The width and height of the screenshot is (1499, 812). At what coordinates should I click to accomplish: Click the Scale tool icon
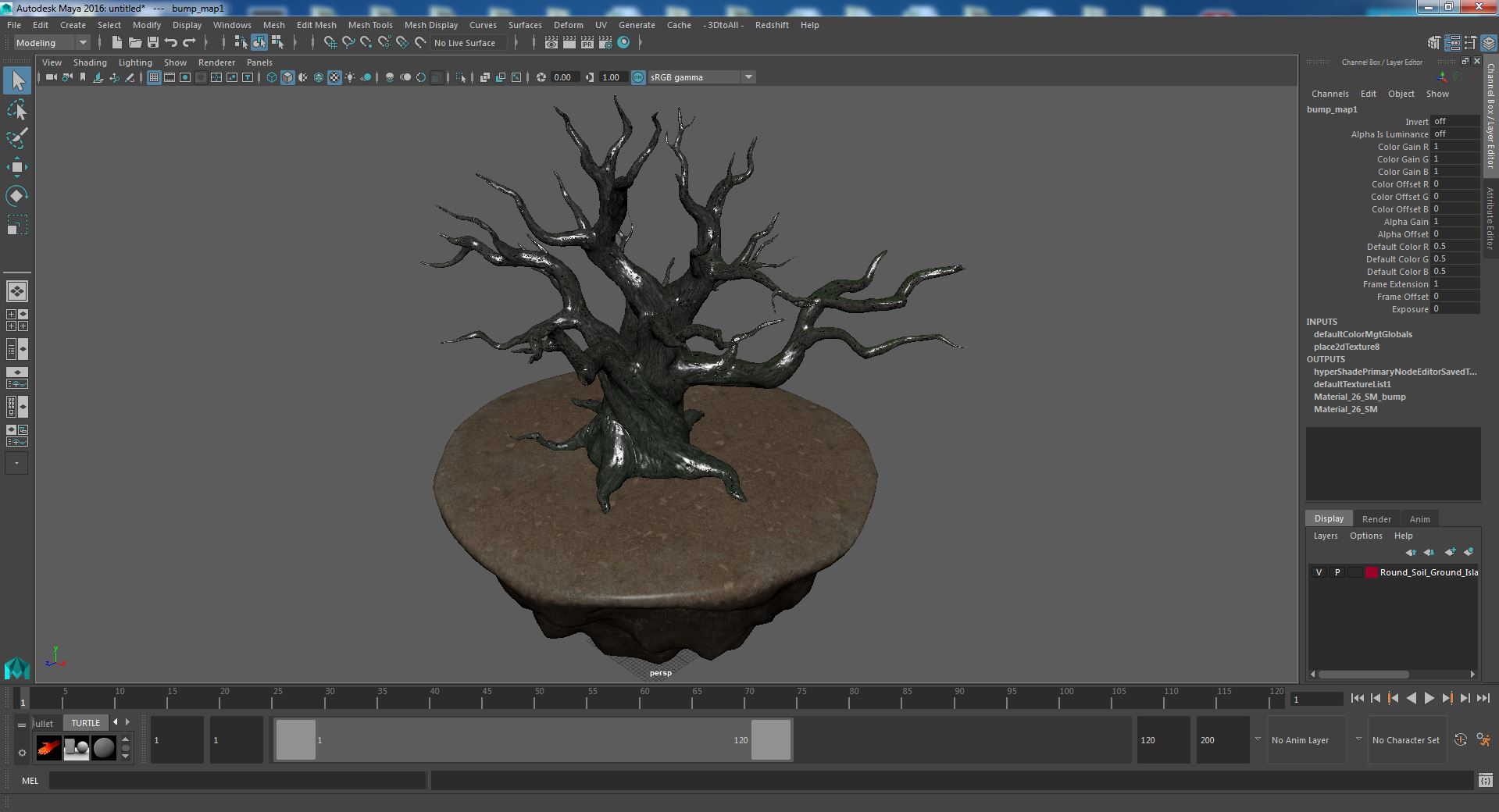16,225
